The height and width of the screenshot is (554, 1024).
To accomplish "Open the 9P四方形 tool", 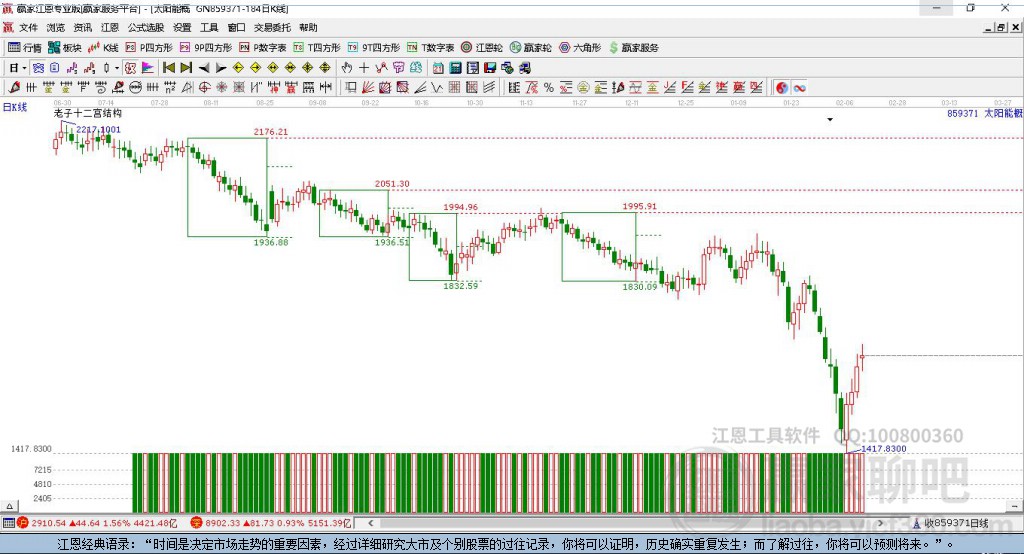I will click(x=206, y=48).
